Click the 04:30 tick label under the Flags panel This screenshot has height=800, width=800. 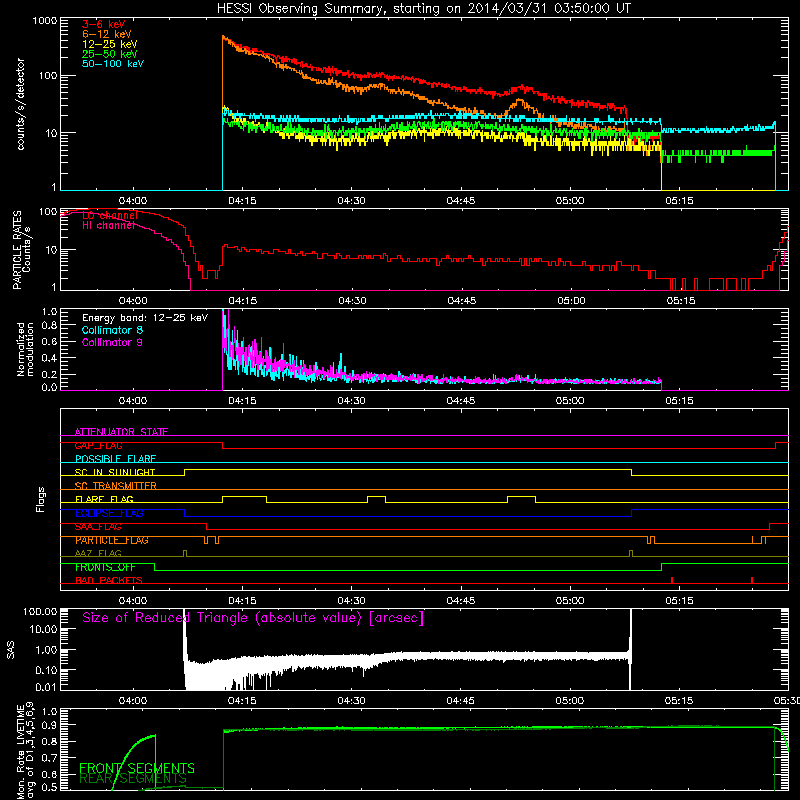tap(351, 601)
